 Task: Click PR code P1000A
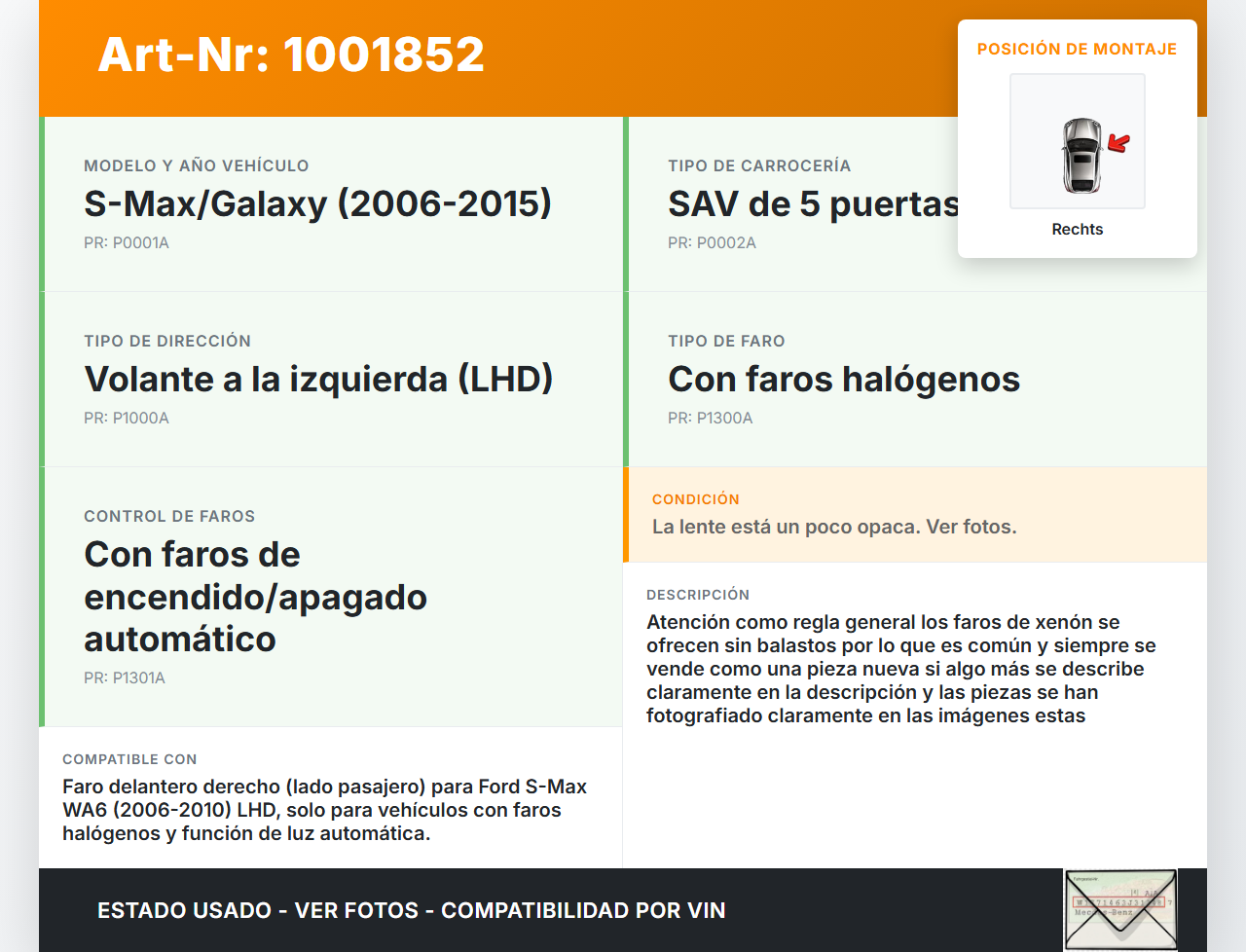tap(127, 418)
